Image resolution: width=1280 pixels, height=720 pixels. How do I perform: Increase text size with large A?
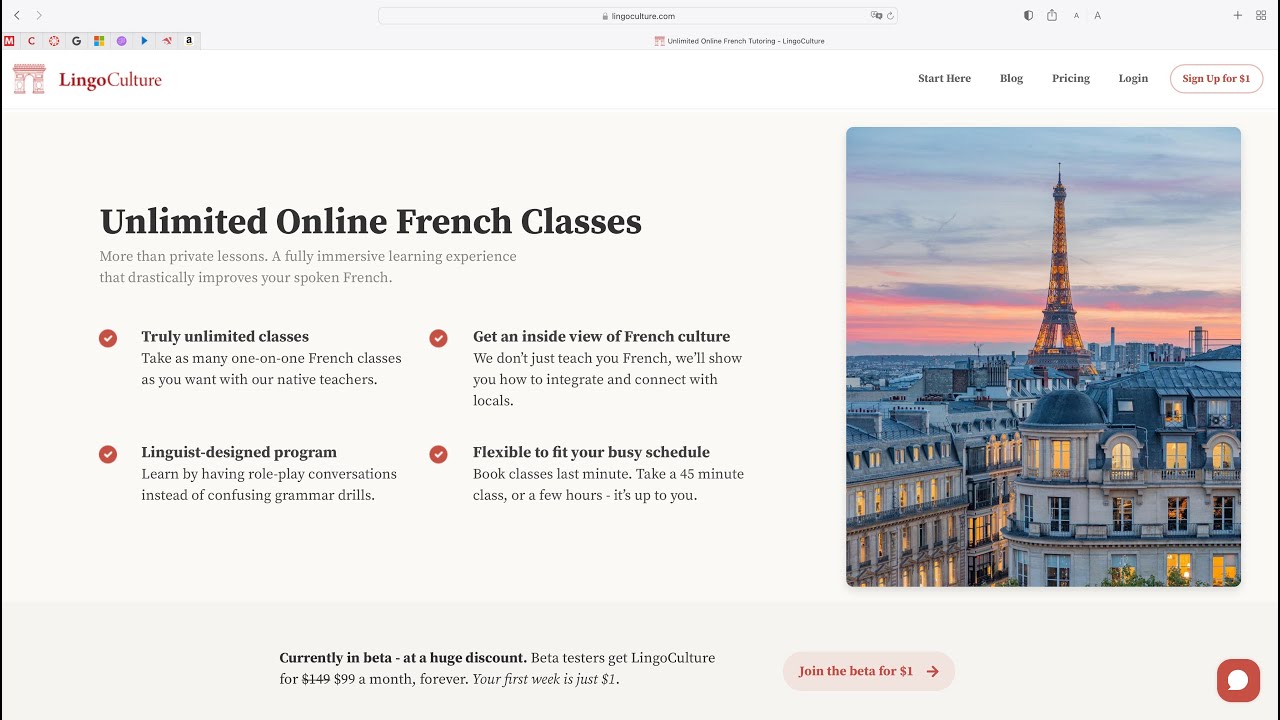1097,16
